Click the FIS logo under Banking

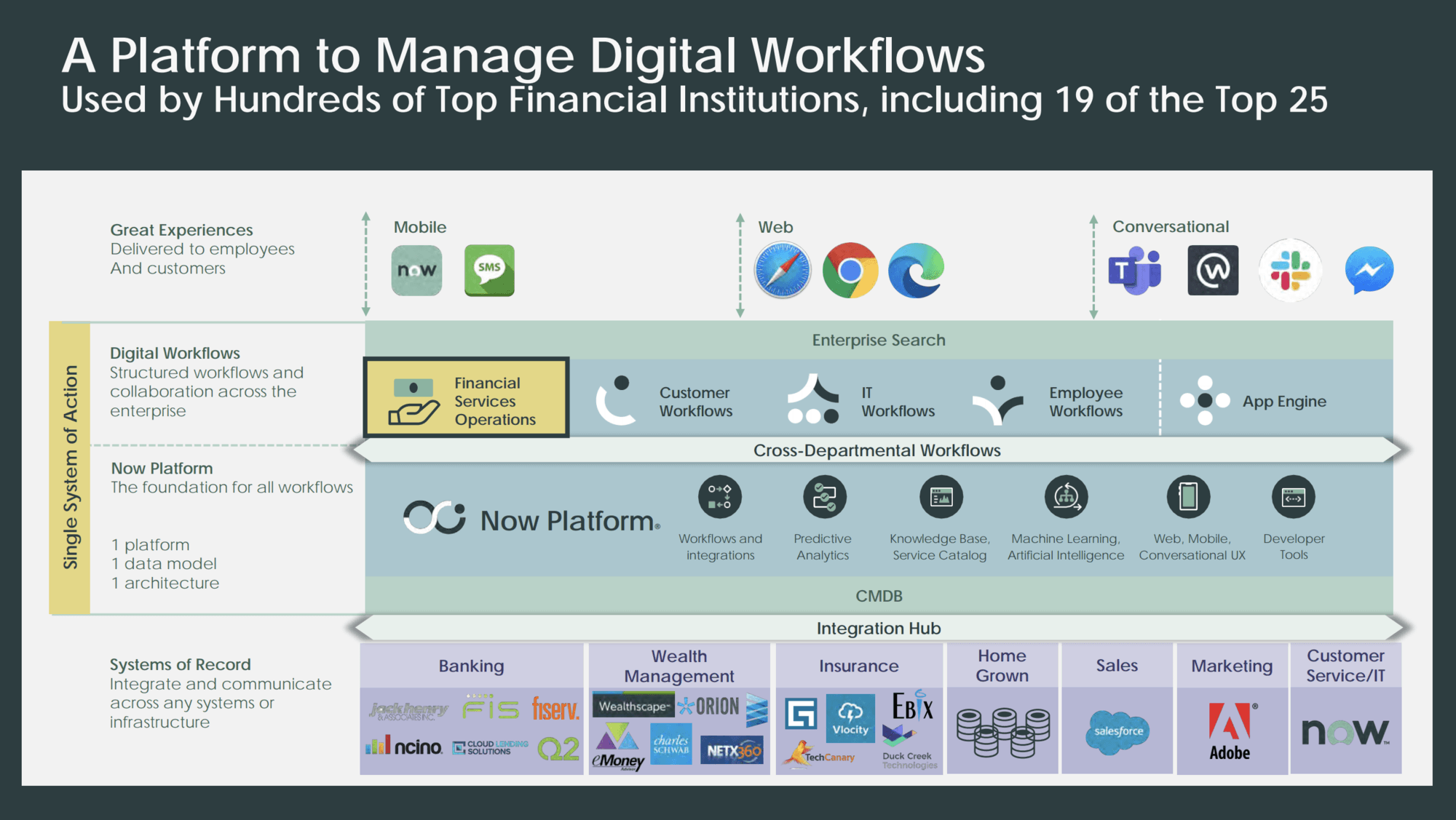click(491, 708)
